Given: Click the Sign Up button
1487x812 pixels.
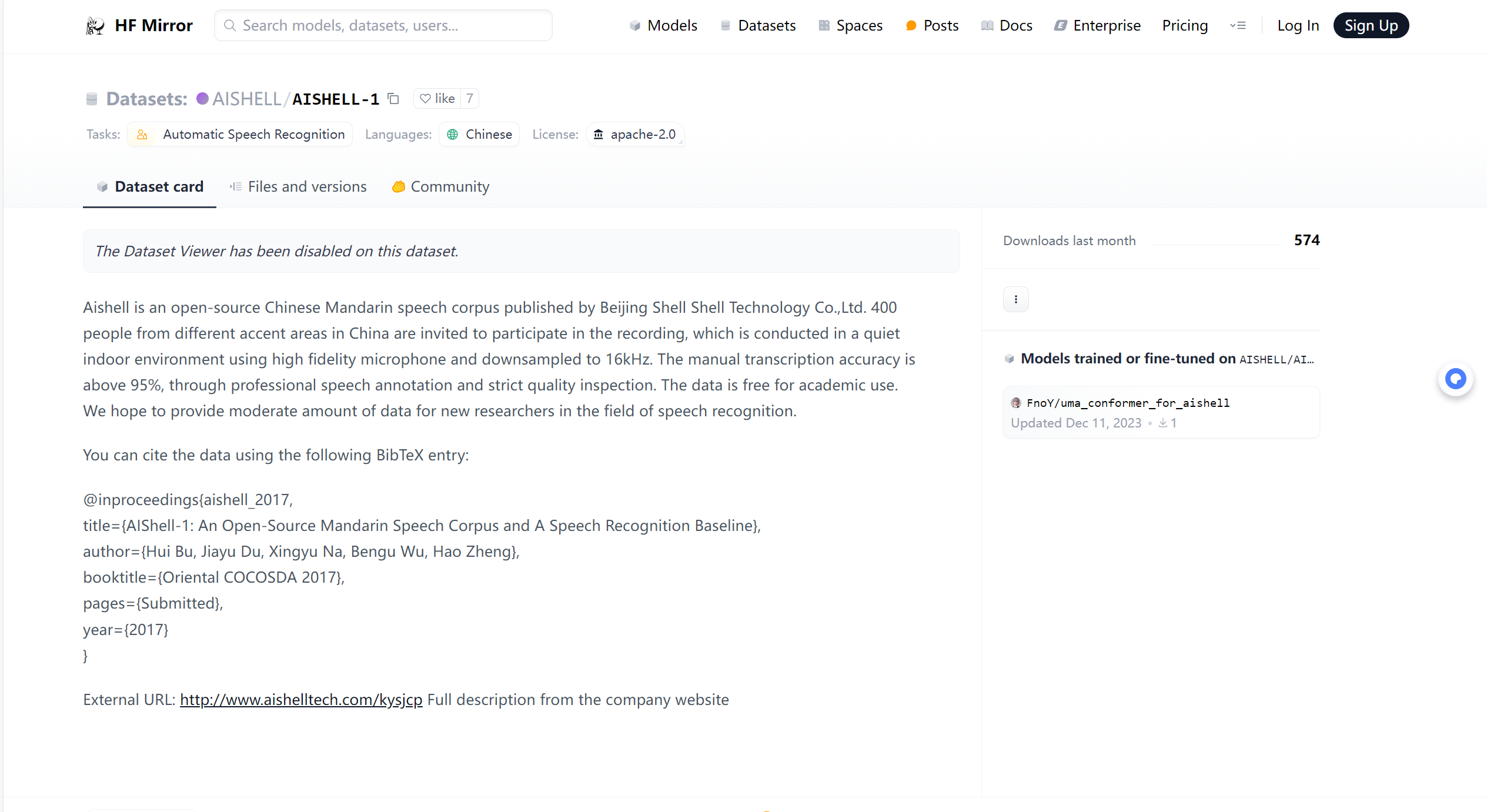Looking at the screenshot, I should (1371, 26).
